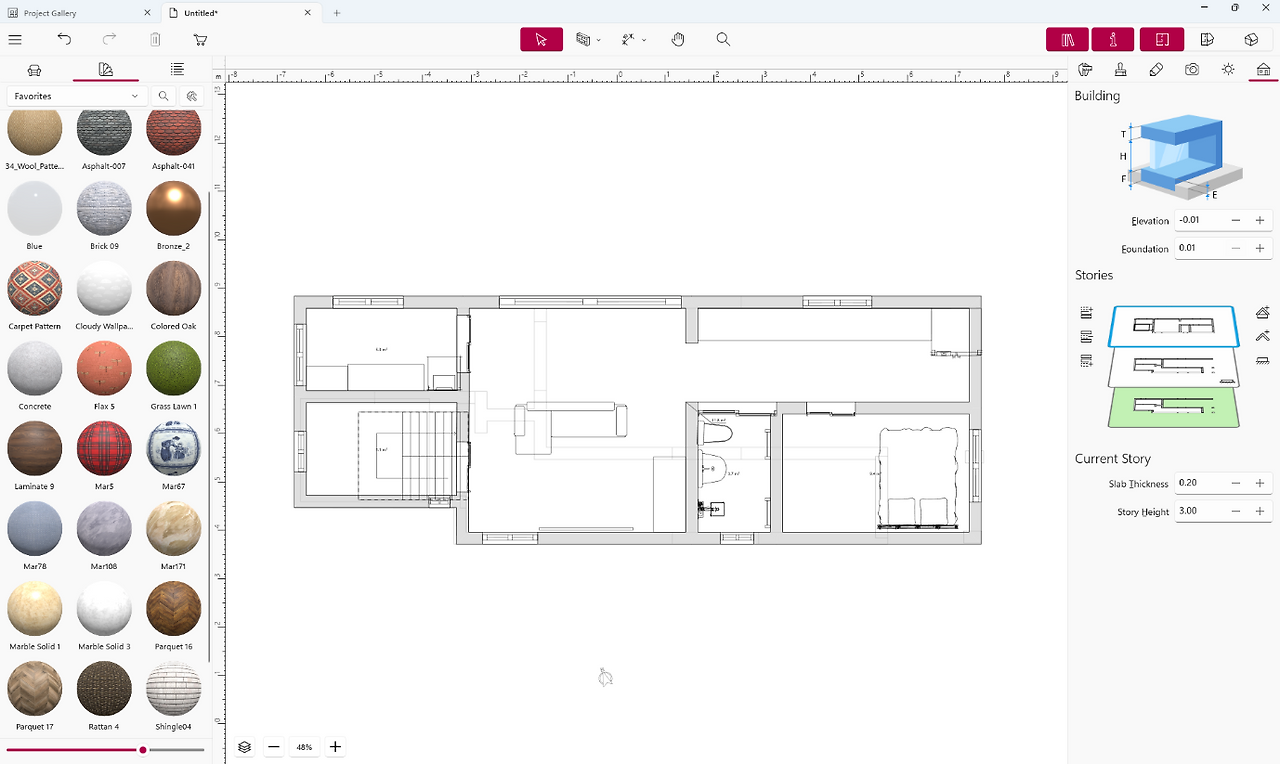Open the materials library tab
The image size is (1280, 764).
(x=106, y=69)
